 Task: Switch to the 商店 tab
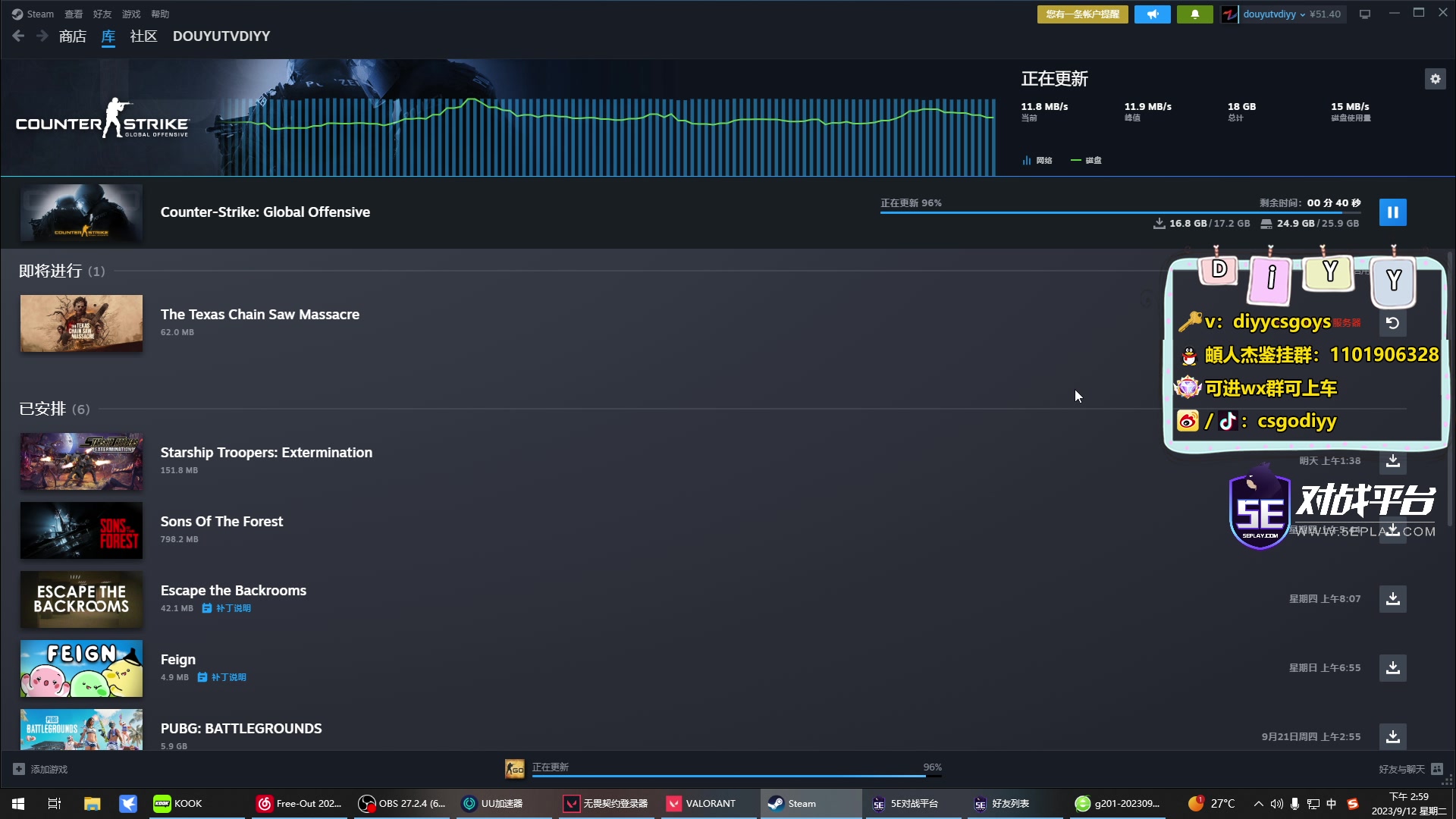(x=73, y=36)
